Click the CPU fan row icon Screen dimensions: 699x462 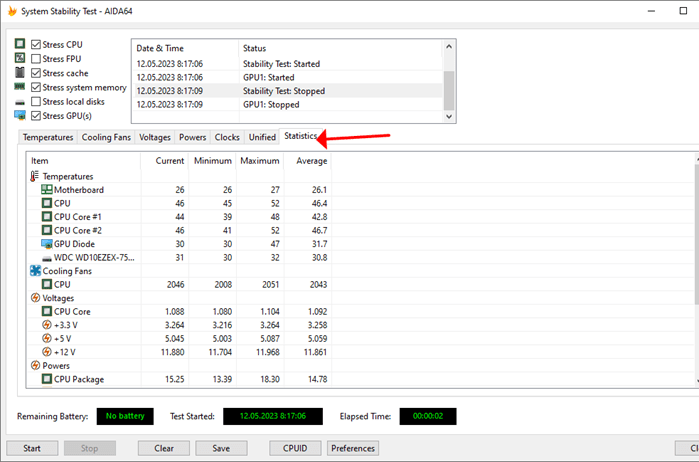tap(47, 285)
